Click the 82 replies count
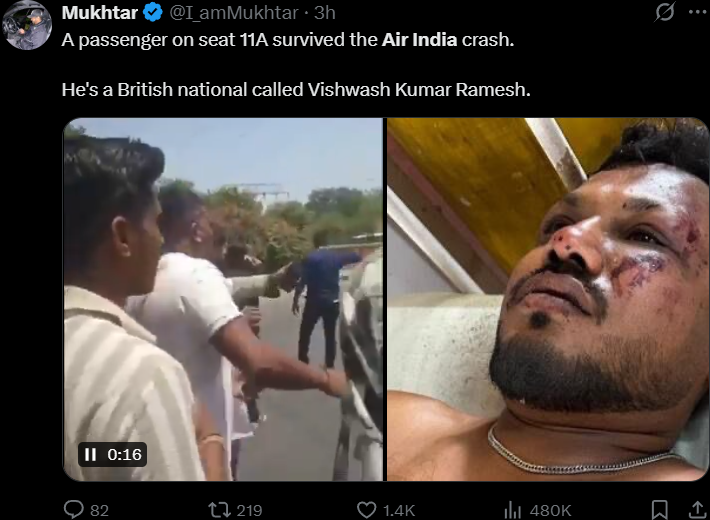 [x=100, y=511]
